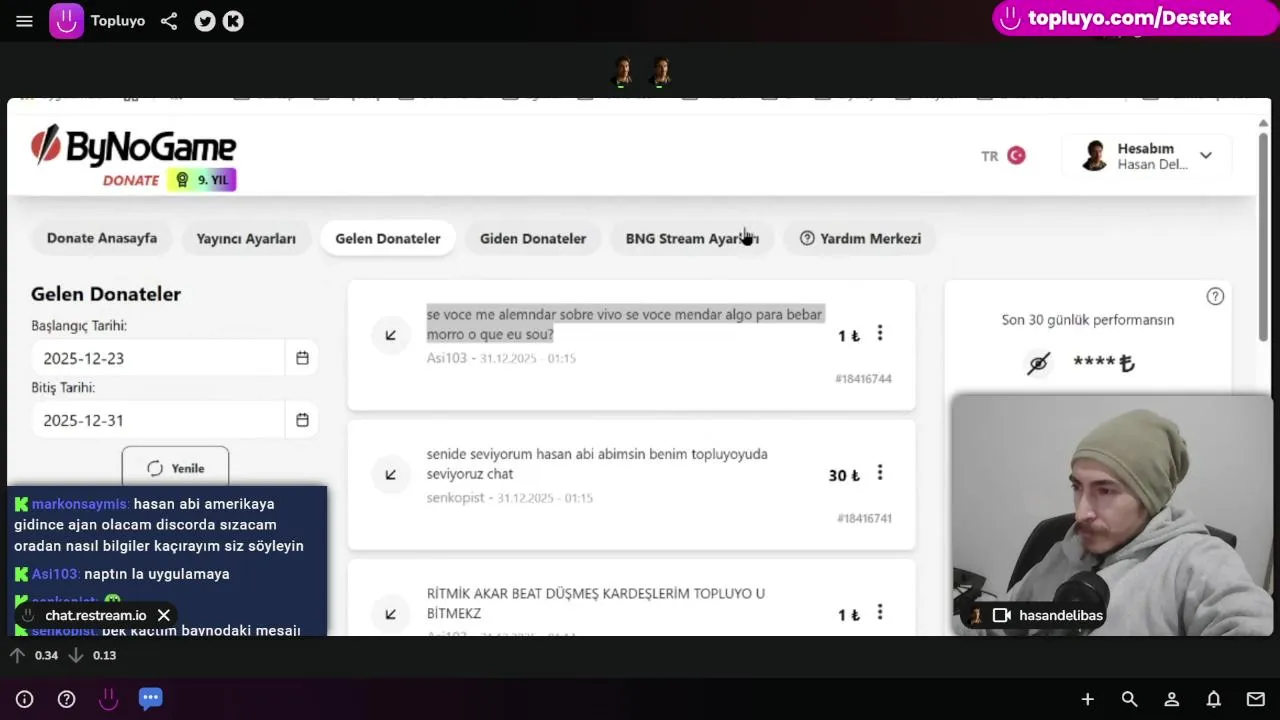Click donation ID #18416741

tap(863, 518)
